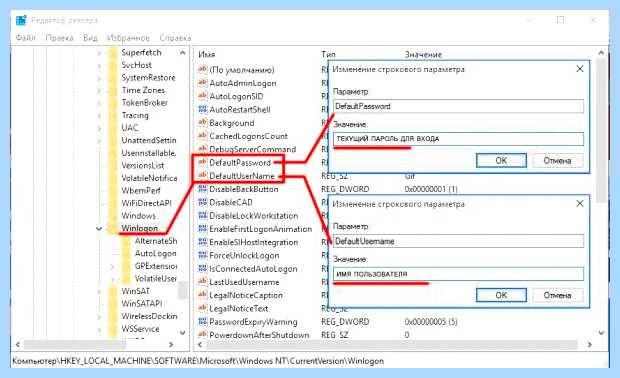Viewport: 620px width, 378px height.
Task: Click the string icon of DefaultUserName
Action: (x=202, y=176)
